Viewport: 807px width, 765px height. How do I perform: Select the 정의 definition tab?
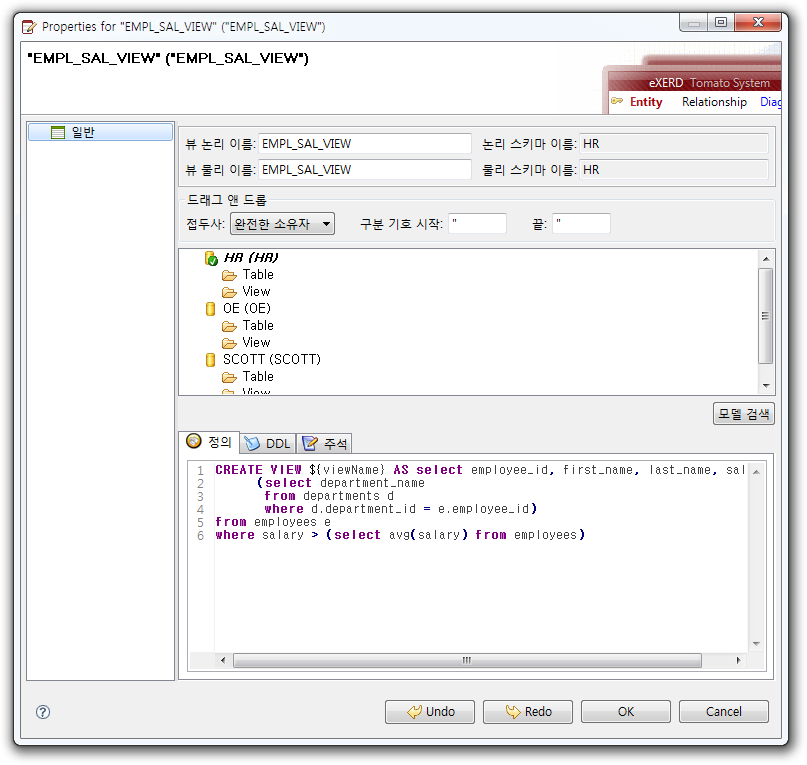[209, 442]
